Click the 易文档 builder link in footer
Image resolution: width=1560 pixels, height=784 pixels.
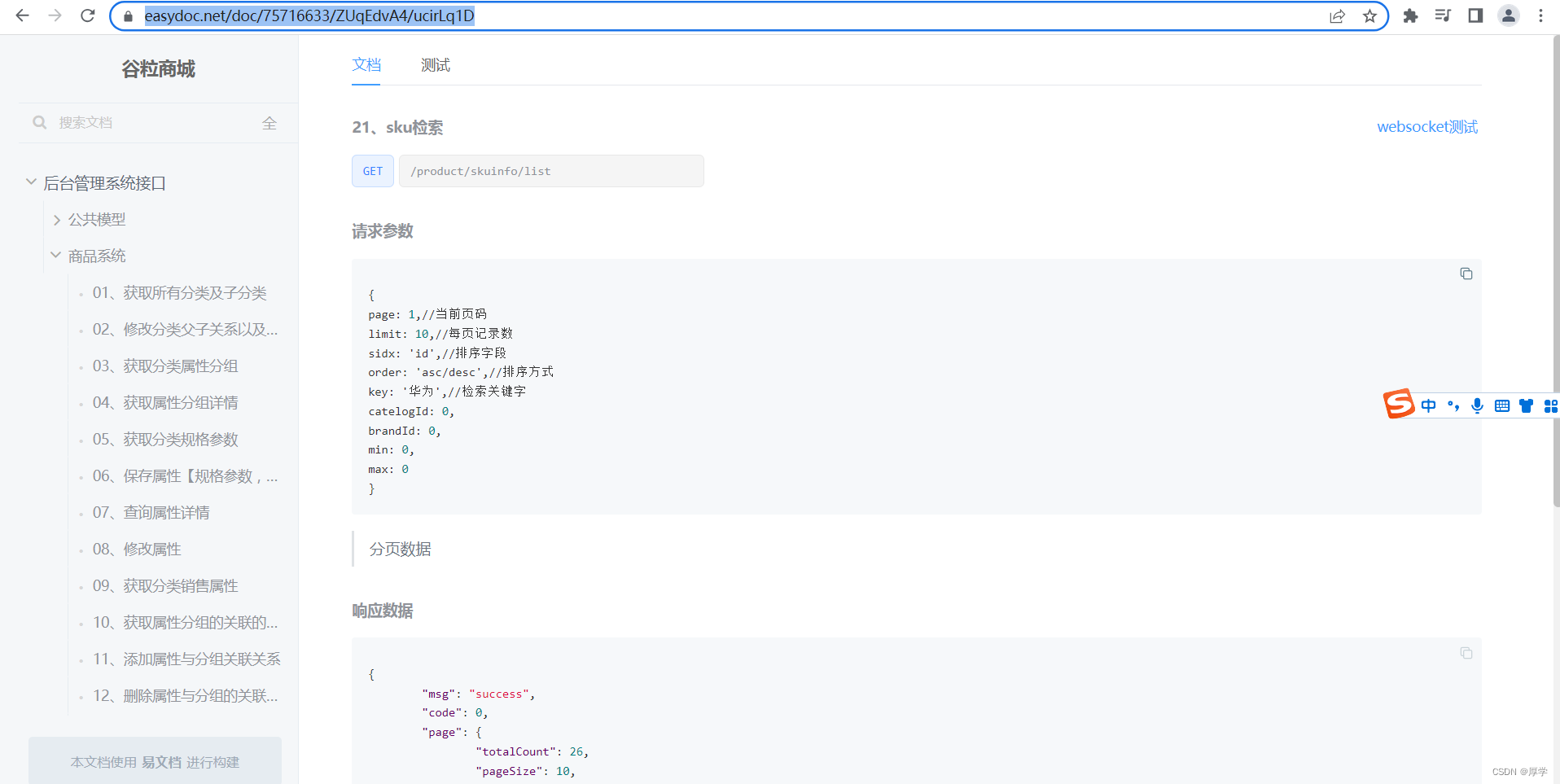[x=161, y=763]
